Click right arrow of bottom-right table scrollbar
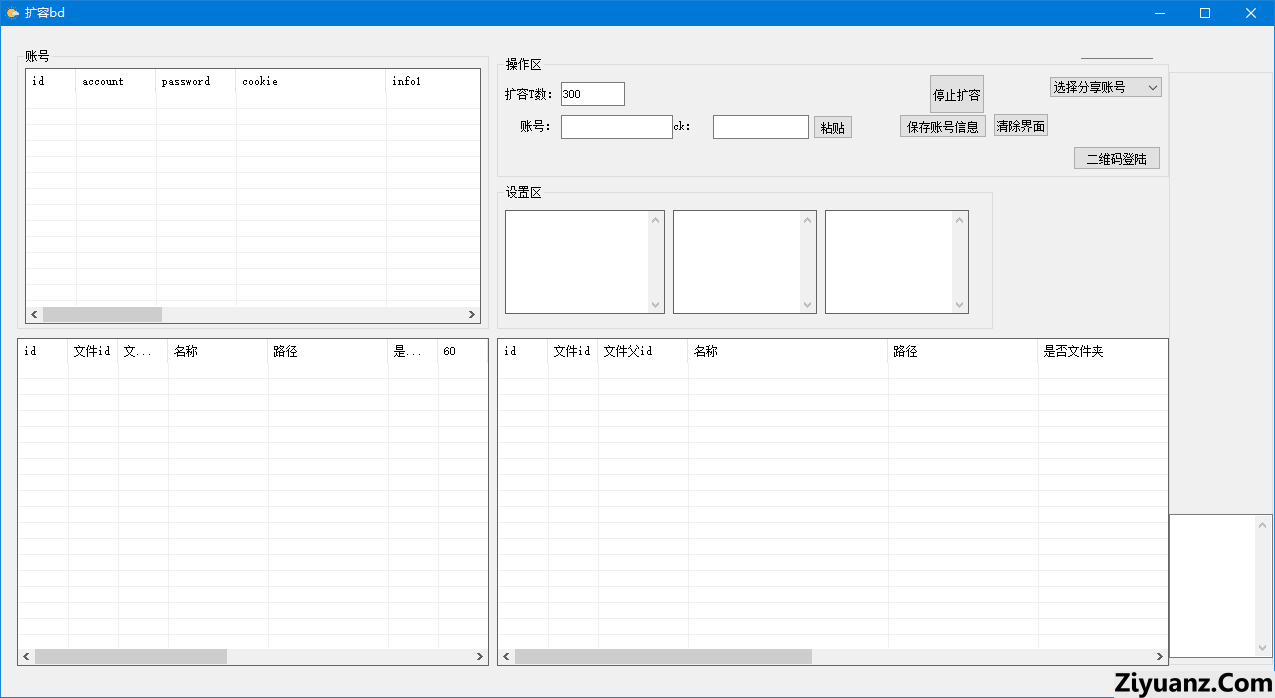 (x=1160, y=657)
